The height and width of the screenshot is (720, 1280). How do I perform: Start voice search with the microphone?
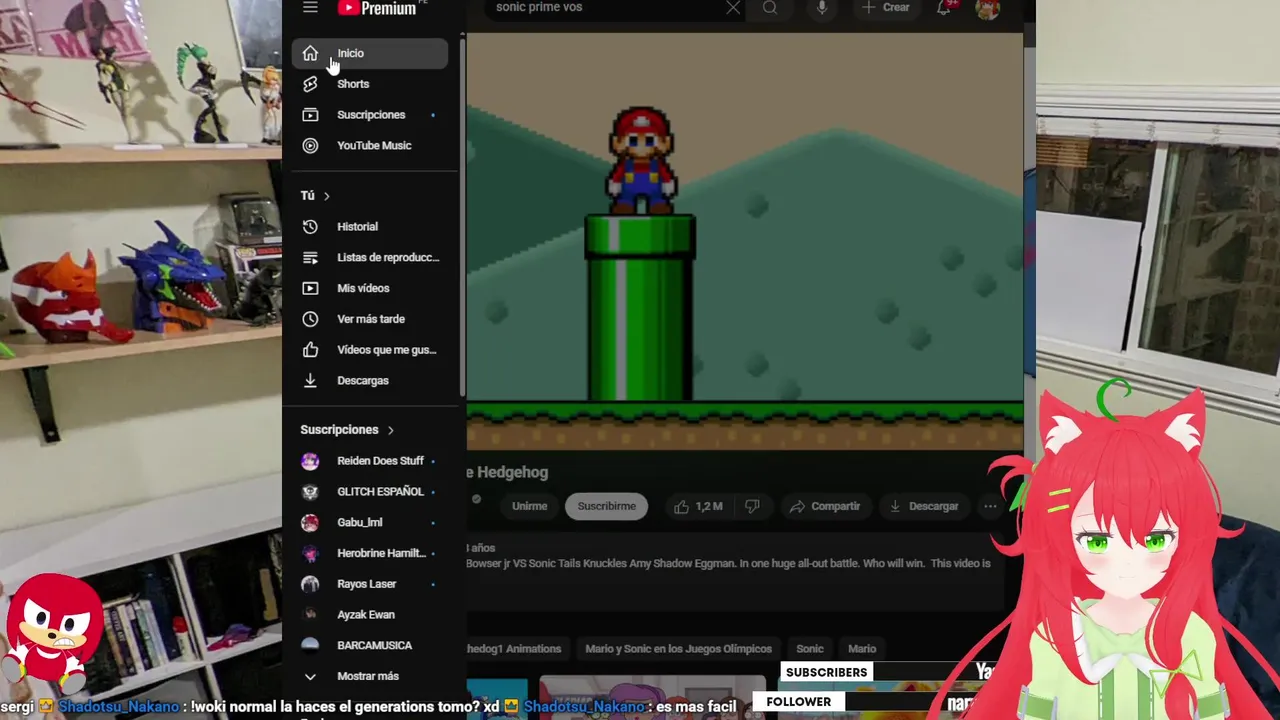822,8
